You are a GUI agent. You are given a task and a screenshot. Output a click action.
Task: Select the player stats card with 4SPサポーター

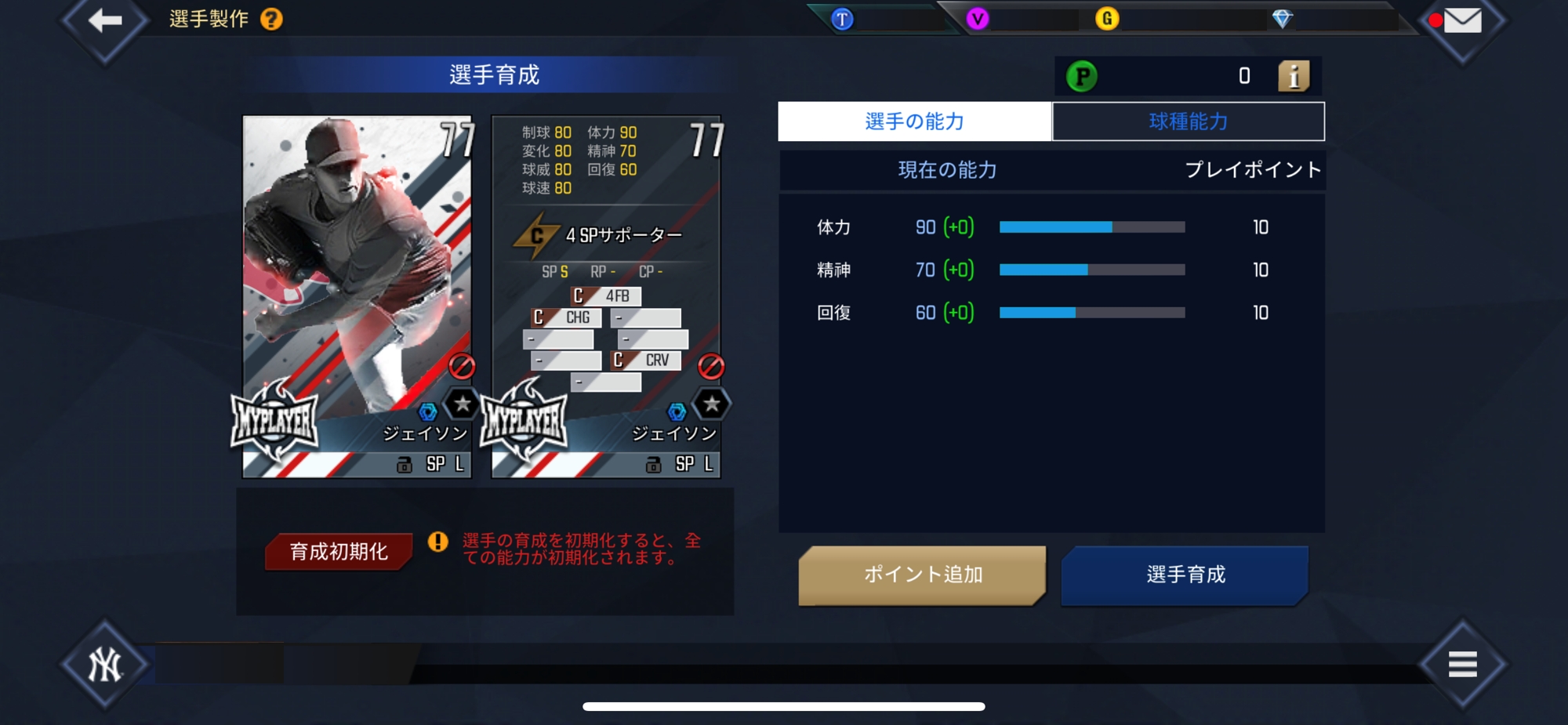point(606,297)
